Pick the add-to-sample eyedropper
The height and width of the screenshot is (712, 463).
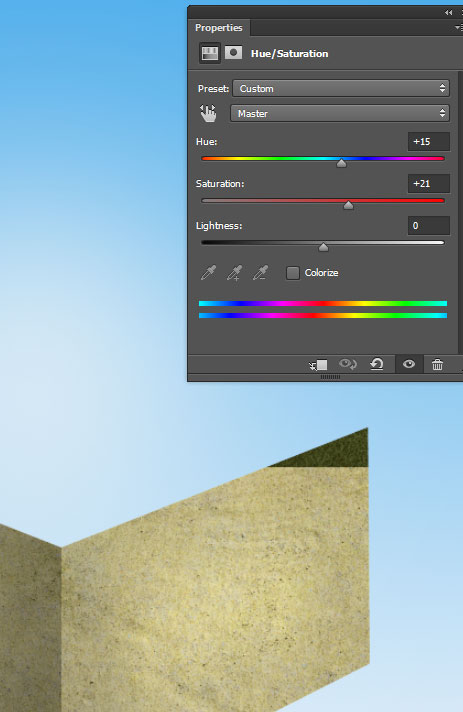point(234,273)
